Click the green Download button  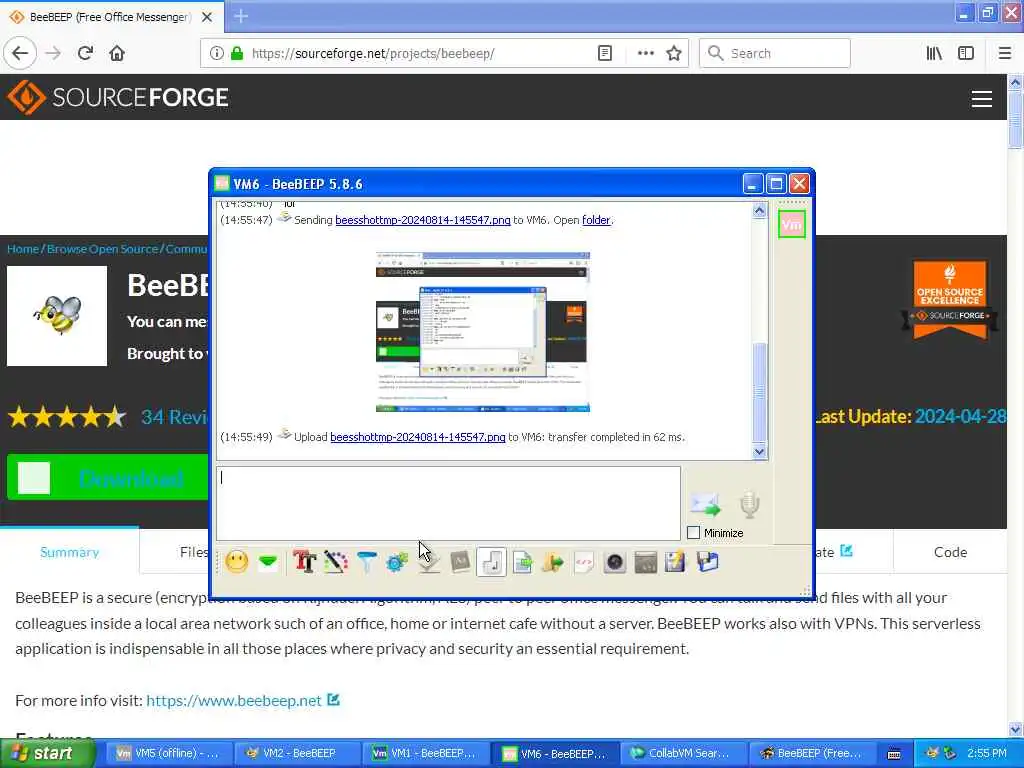108,478
